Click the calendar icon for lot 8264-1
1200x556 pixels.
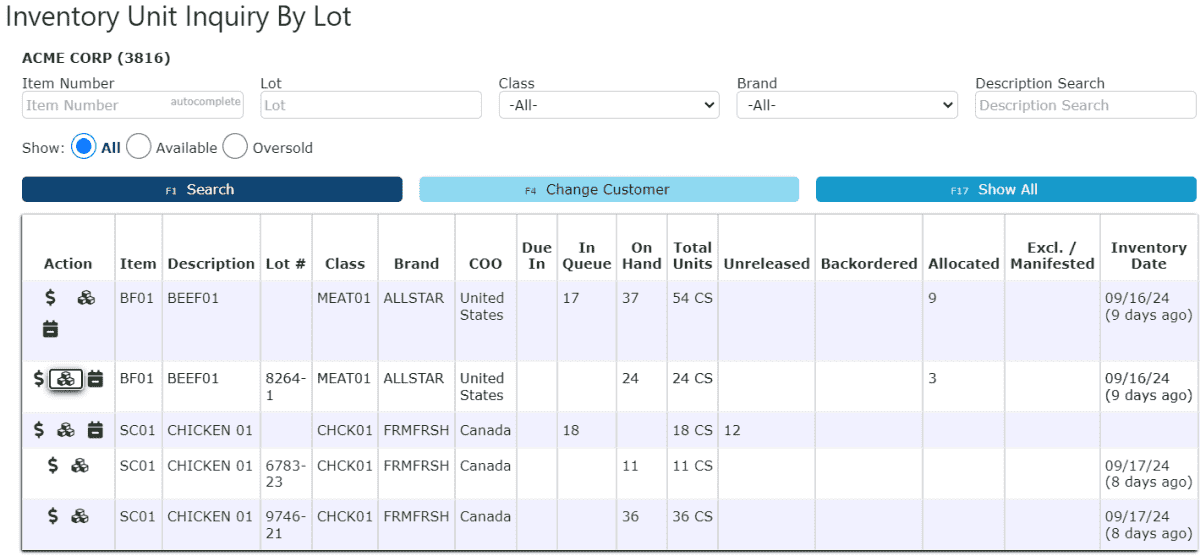[95, 379]
